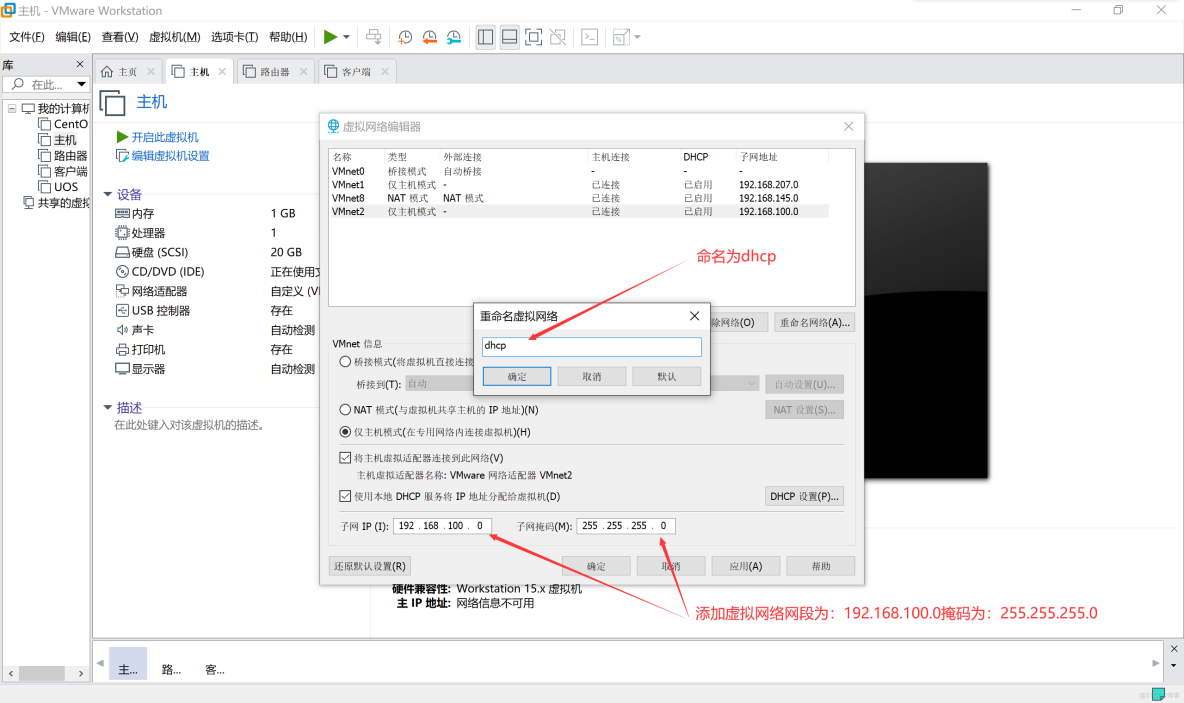Screen dimensions: 1184x703
Task: Click the Unity mode toolbar icon
Action: coord(558,37)
